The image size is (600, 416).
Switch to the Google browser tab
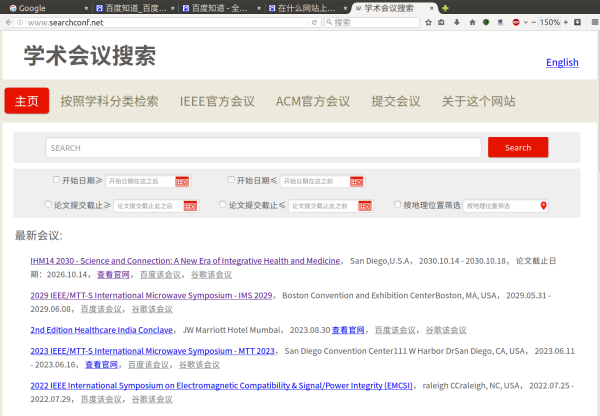point(30,7)
